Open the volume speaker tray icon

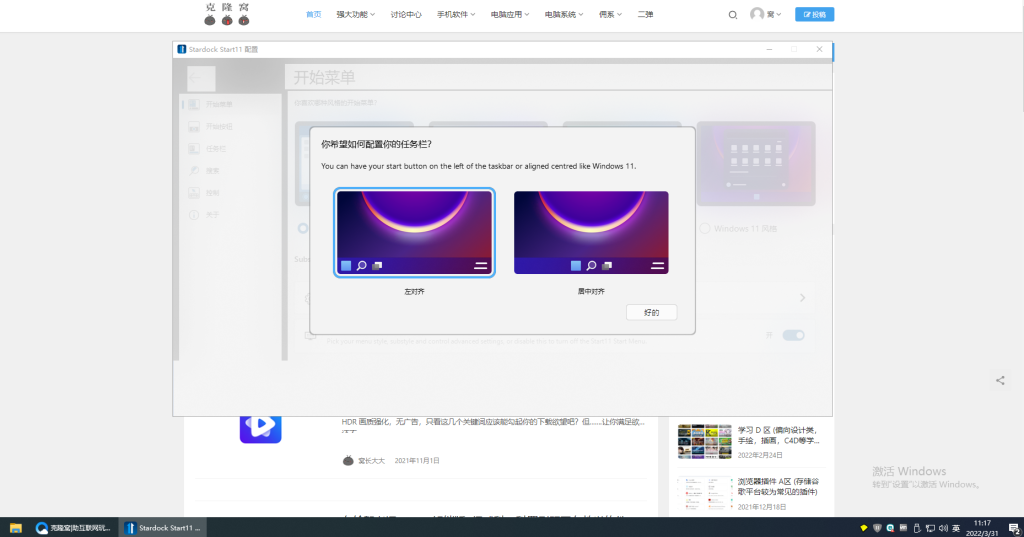coord(943,528)
